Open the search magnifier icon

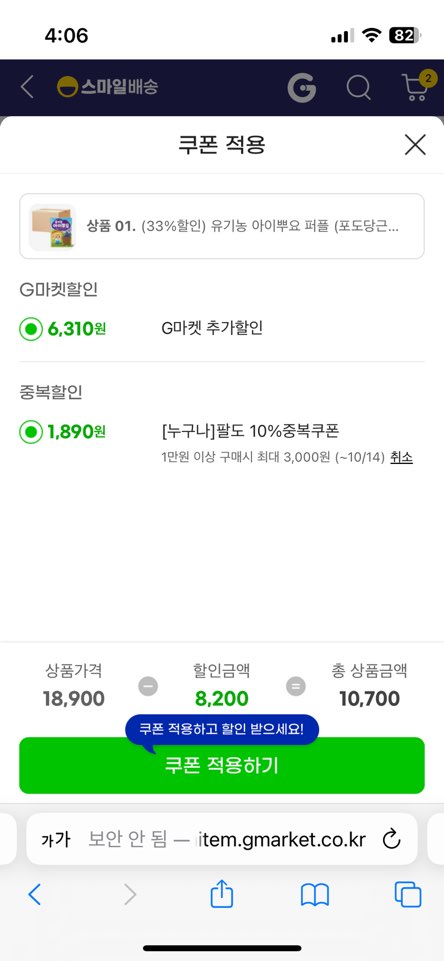(359, 88)
